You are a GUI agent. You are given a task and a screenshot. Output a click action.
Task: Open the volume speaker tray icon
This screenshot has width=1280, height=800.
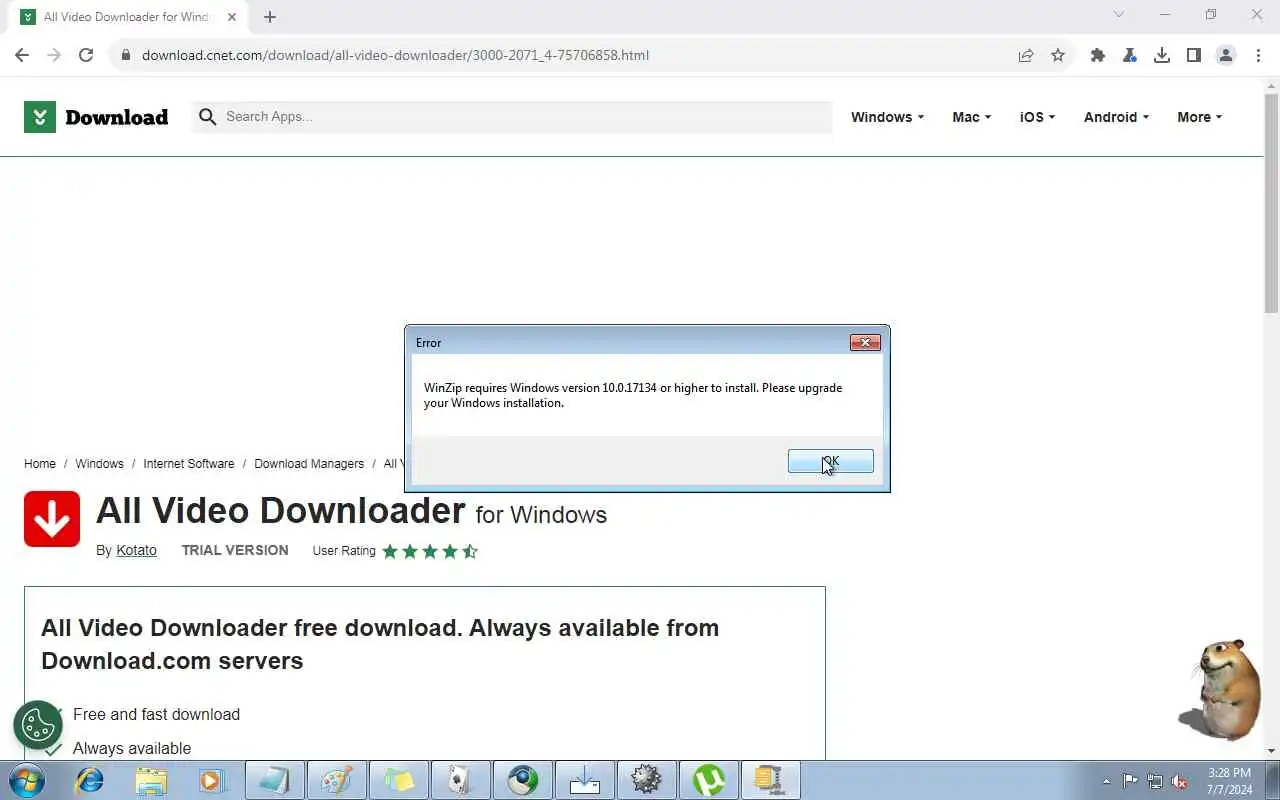coord(1180,781)
